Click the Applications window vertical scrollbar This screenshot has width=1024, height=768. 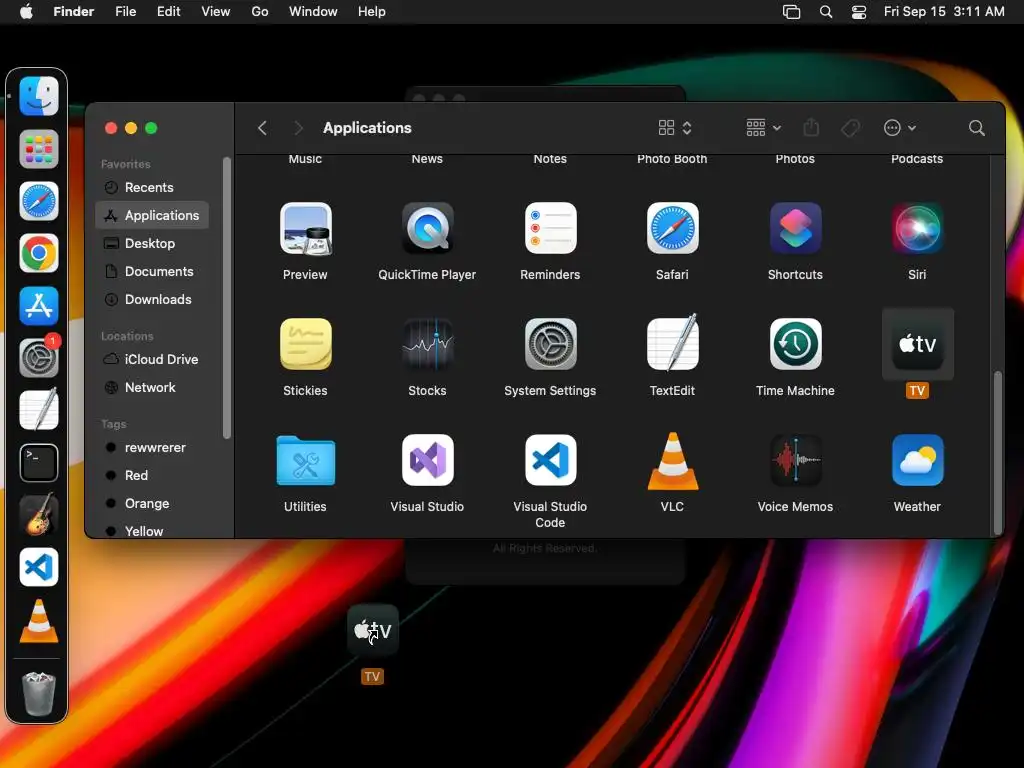click(997, 452)
